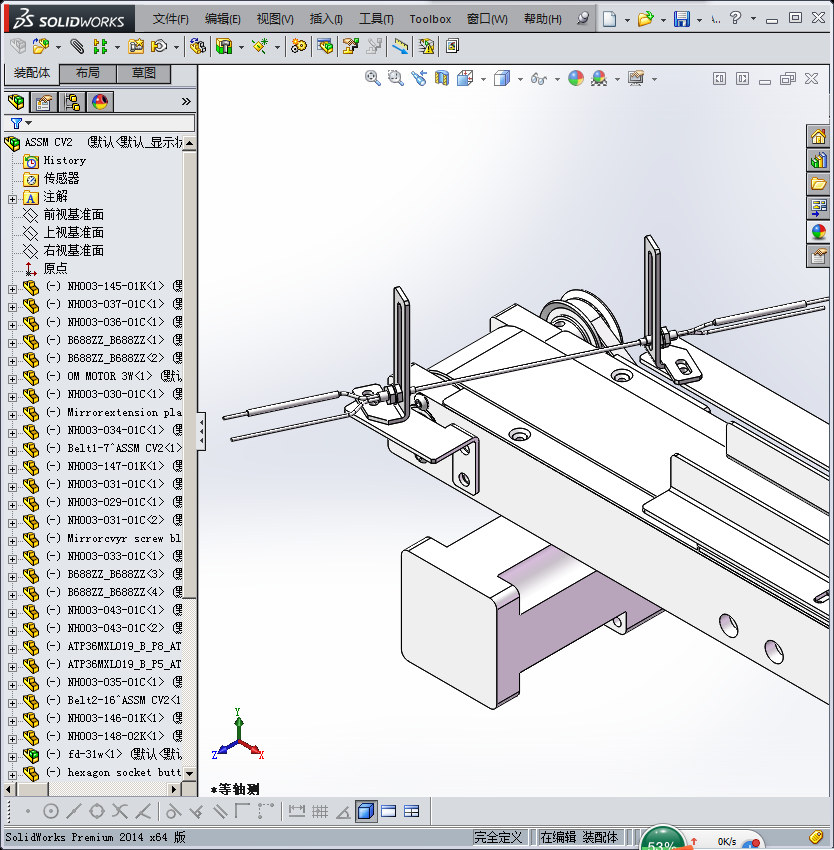Apply a scene with the Apply Scene ball icon
834x850 pixels.
[601, 78]
